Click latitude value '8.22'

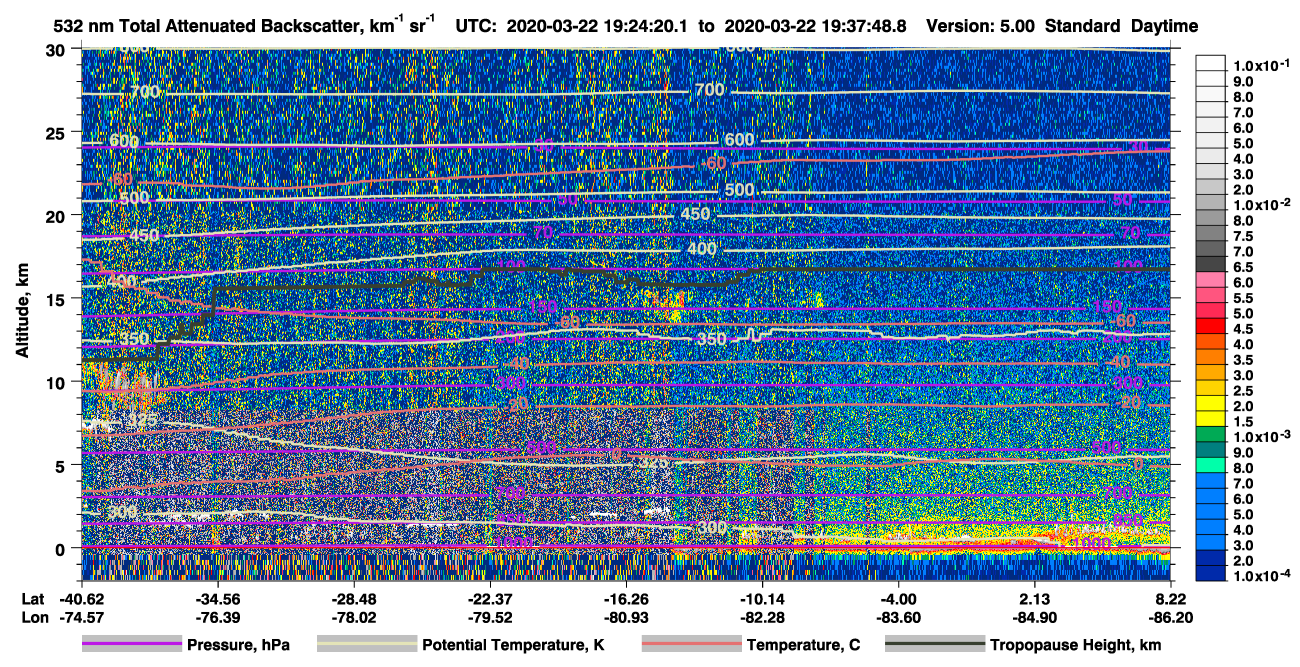pyautogui.click(x=1172, y=598)
